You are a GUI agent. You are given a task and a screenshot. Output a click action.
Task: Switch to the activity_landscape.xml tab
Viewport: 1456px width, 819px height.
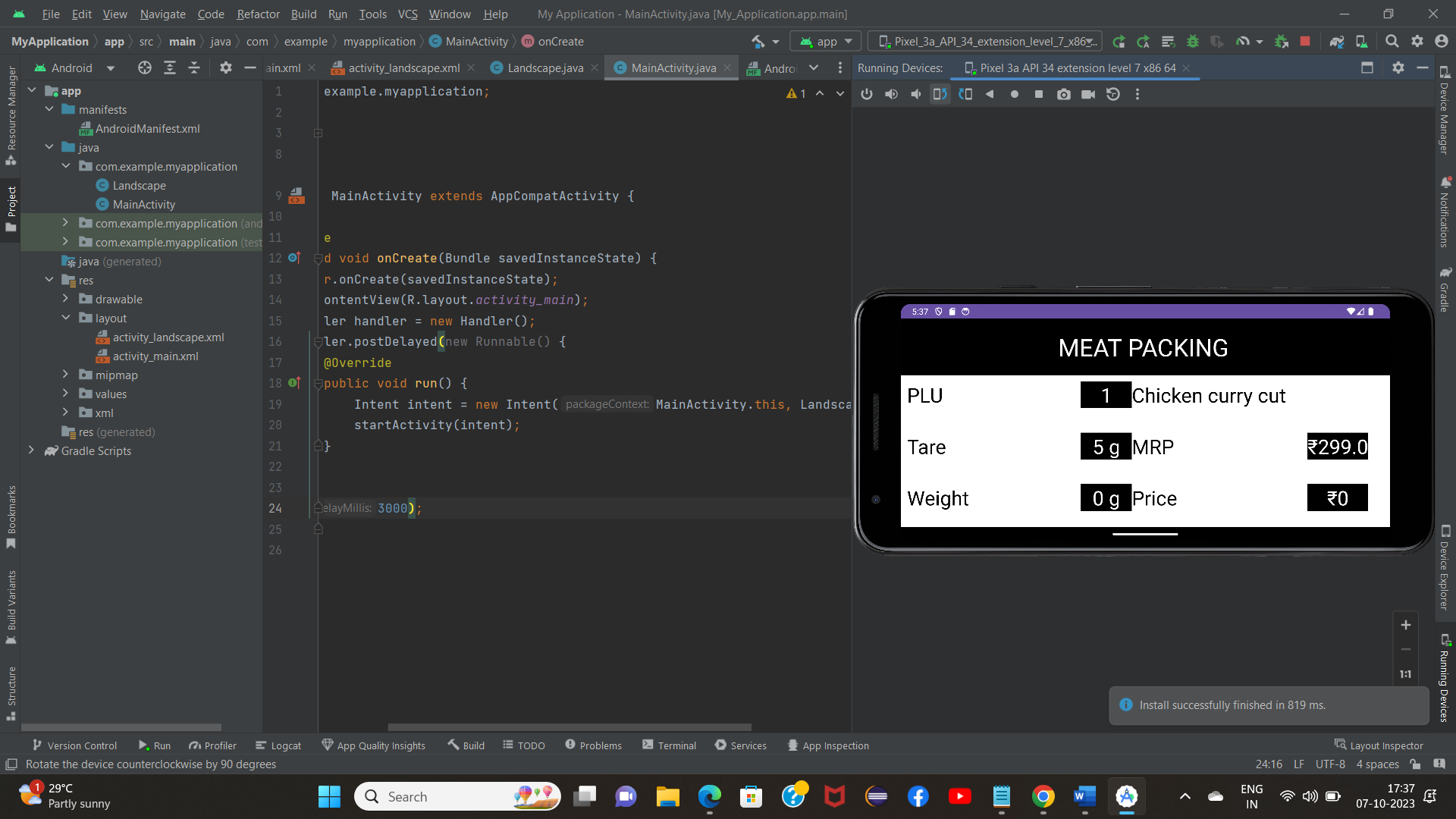click(x=404, y=67)
